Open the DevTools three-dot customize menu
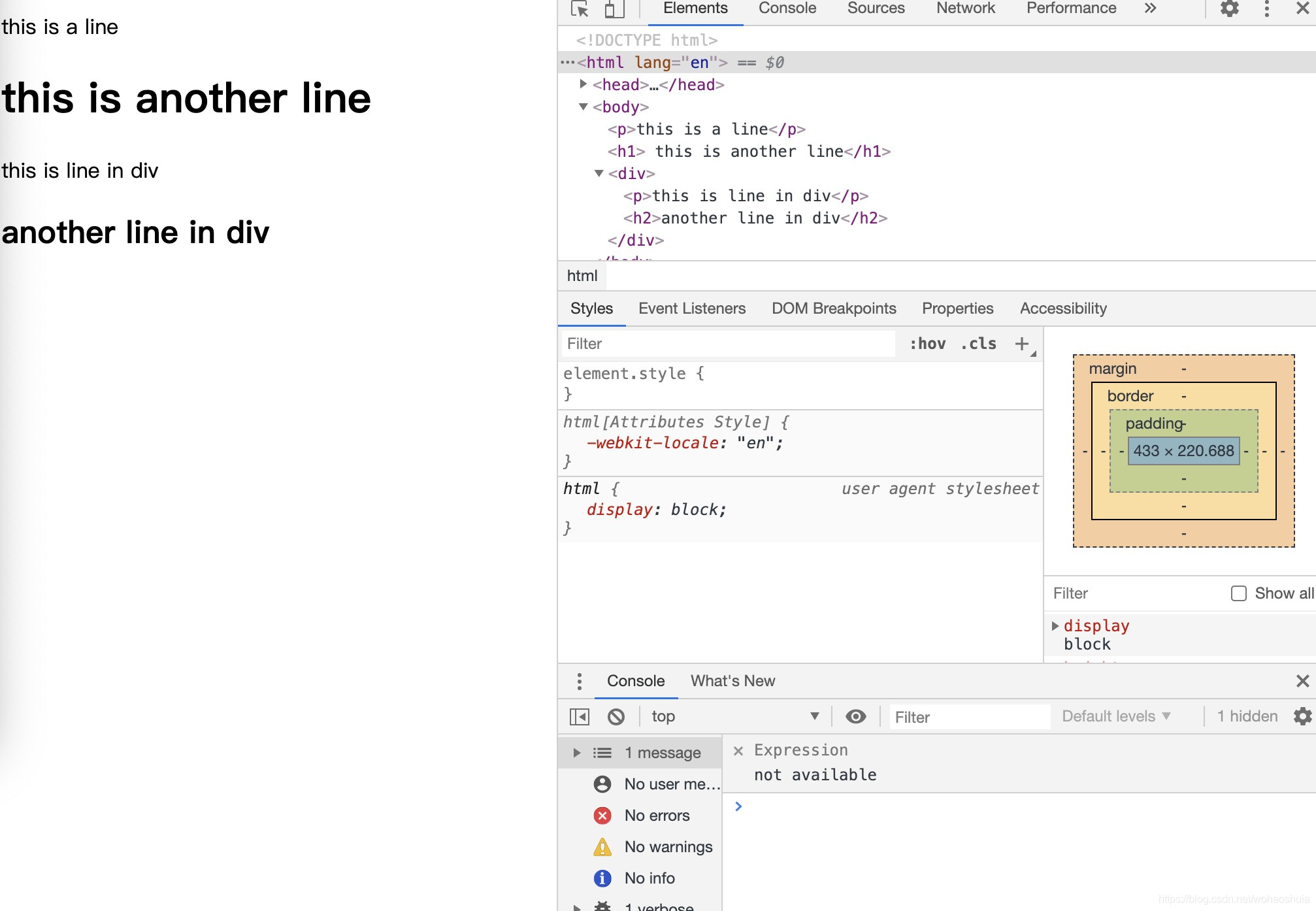This screenshot has height=911, width=1316. pos(1266,8)
